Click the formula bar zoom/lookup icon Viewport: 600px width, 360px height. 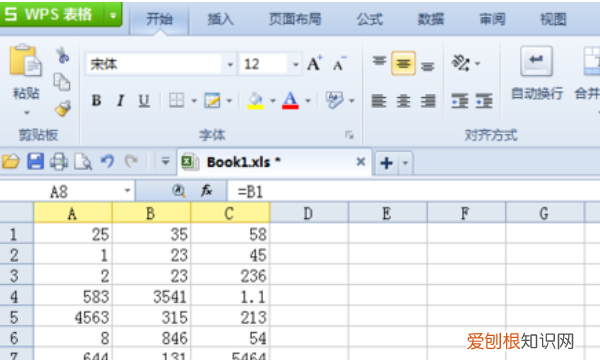tap(179, 190)
